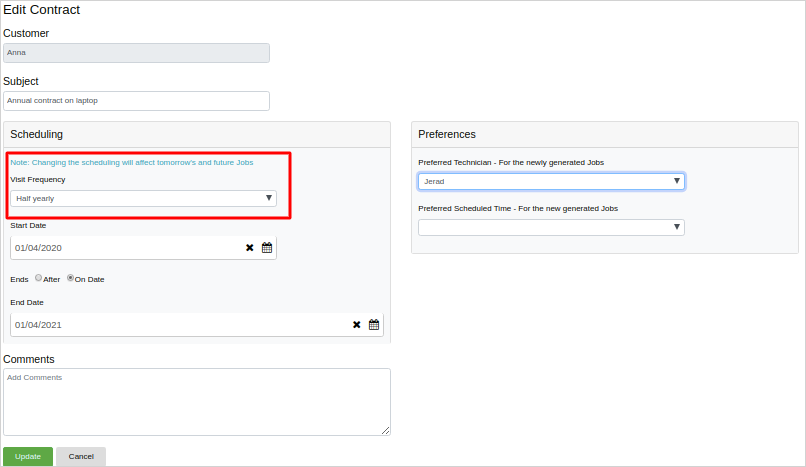The image size is (806, 467).
Task: Click the Subject input field
Action: pos(136,101)
